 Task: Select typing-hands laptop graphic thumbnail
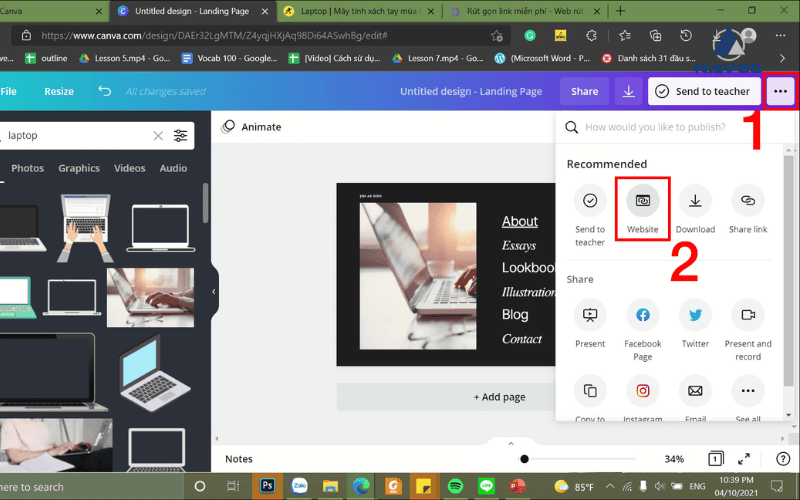[85, 228]
